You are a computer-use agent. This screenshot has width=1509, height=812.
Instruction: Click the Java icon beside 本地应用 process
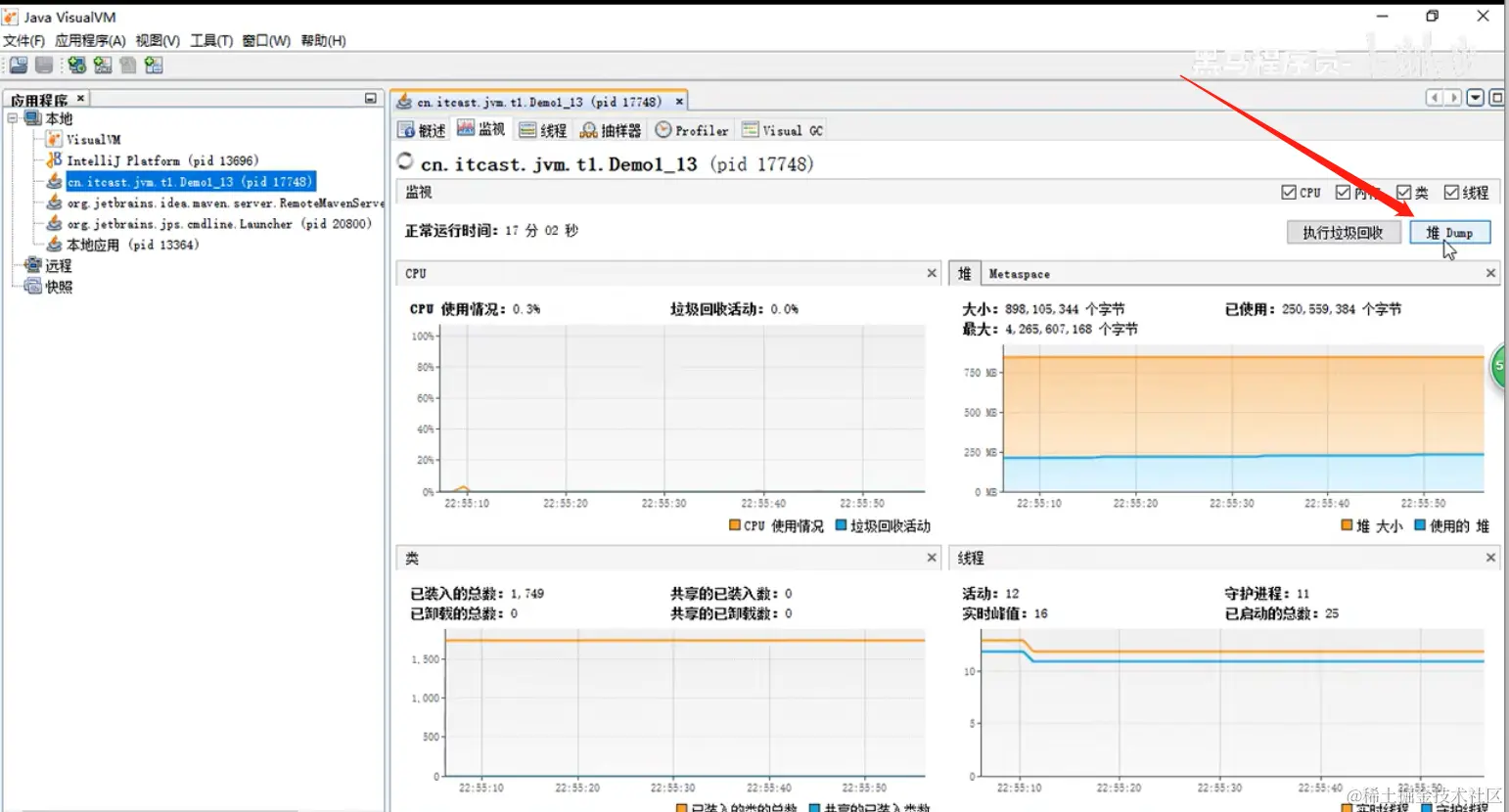pyautogui.click(x=55, y=245)
